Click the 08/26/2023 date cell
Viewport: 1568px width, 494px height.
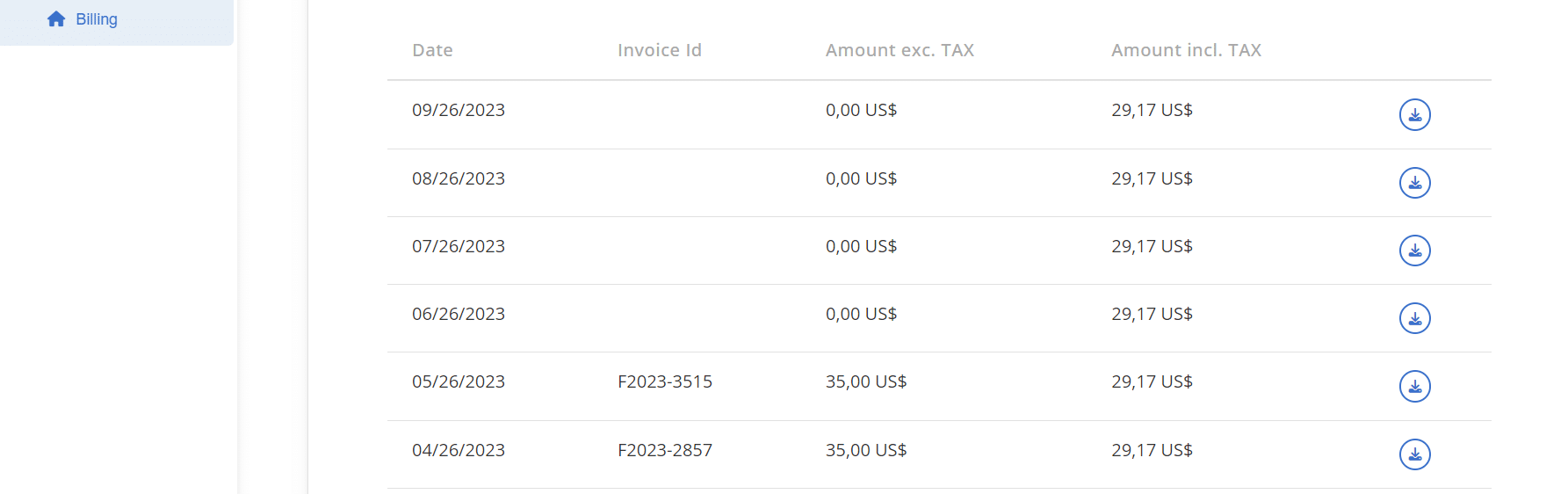459,178
